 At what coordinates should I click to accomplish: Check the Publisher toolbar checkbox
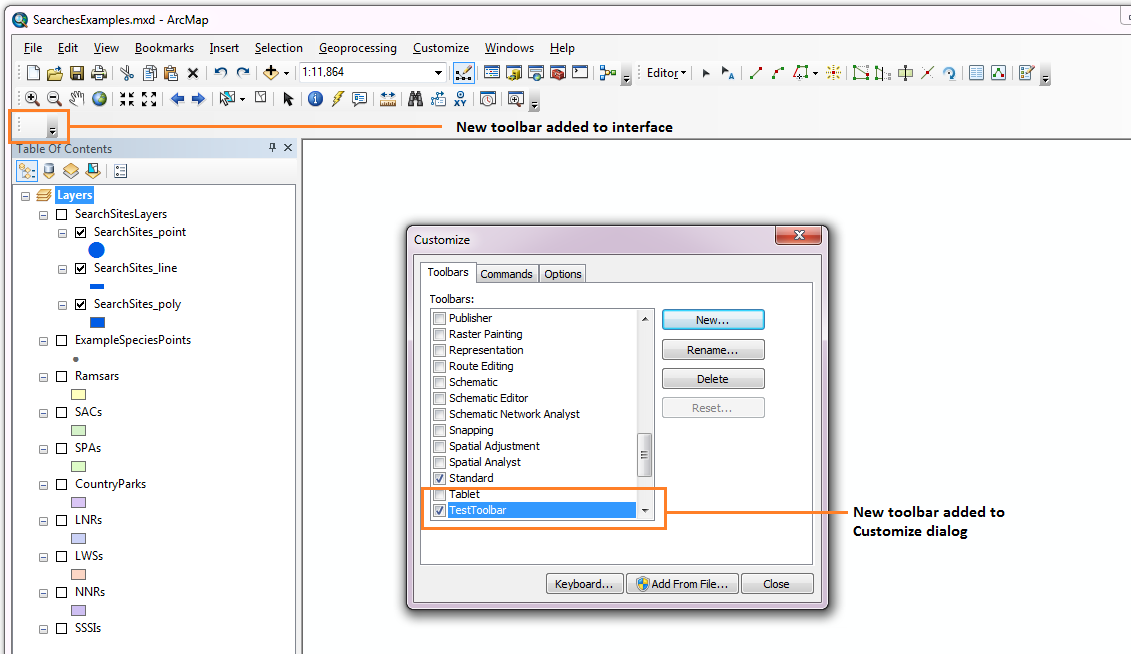[x=439, y=318]
